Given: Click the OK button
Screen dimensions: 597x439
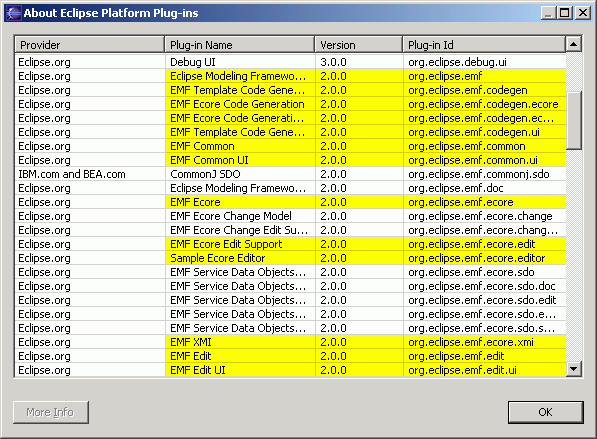Looking at the screenshot, I should (x=545, y=412).
